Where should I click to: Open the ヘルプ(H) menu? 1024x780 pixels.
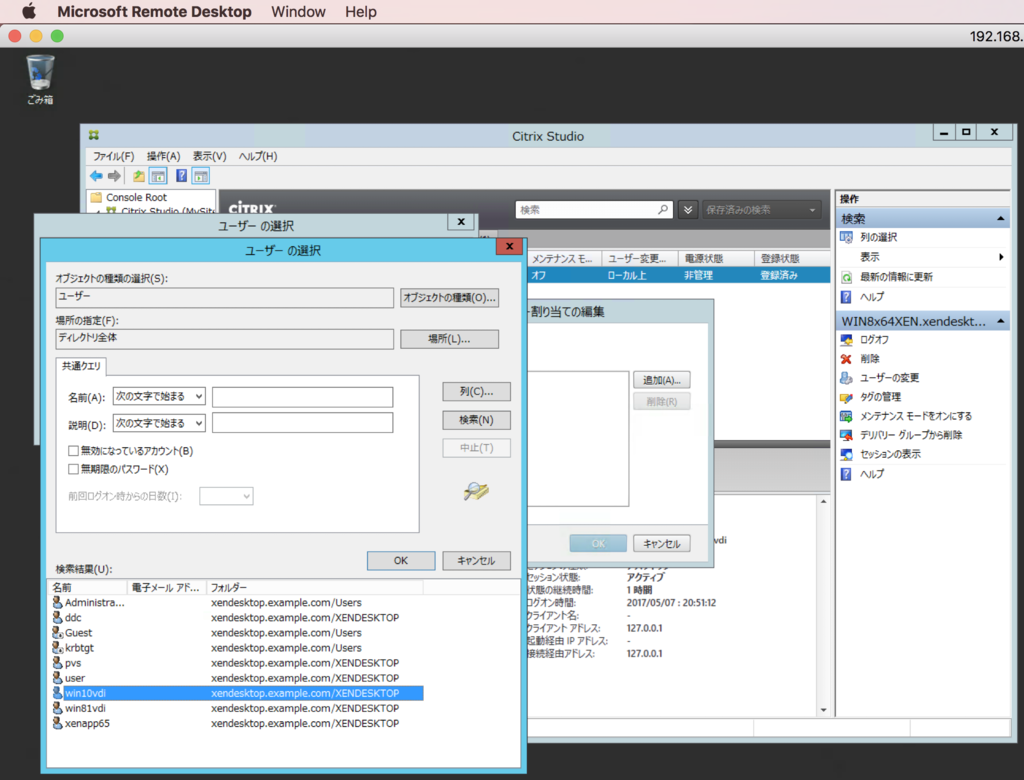(x=258, y=156)
